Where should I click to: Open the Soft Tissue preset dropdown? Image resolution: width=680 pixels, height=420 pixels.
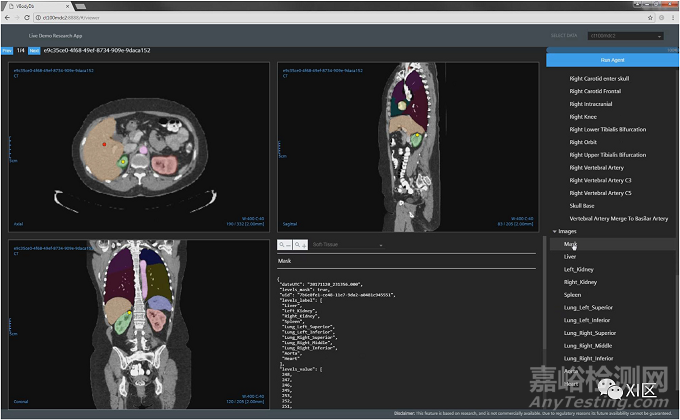click(x=343, y=244)
